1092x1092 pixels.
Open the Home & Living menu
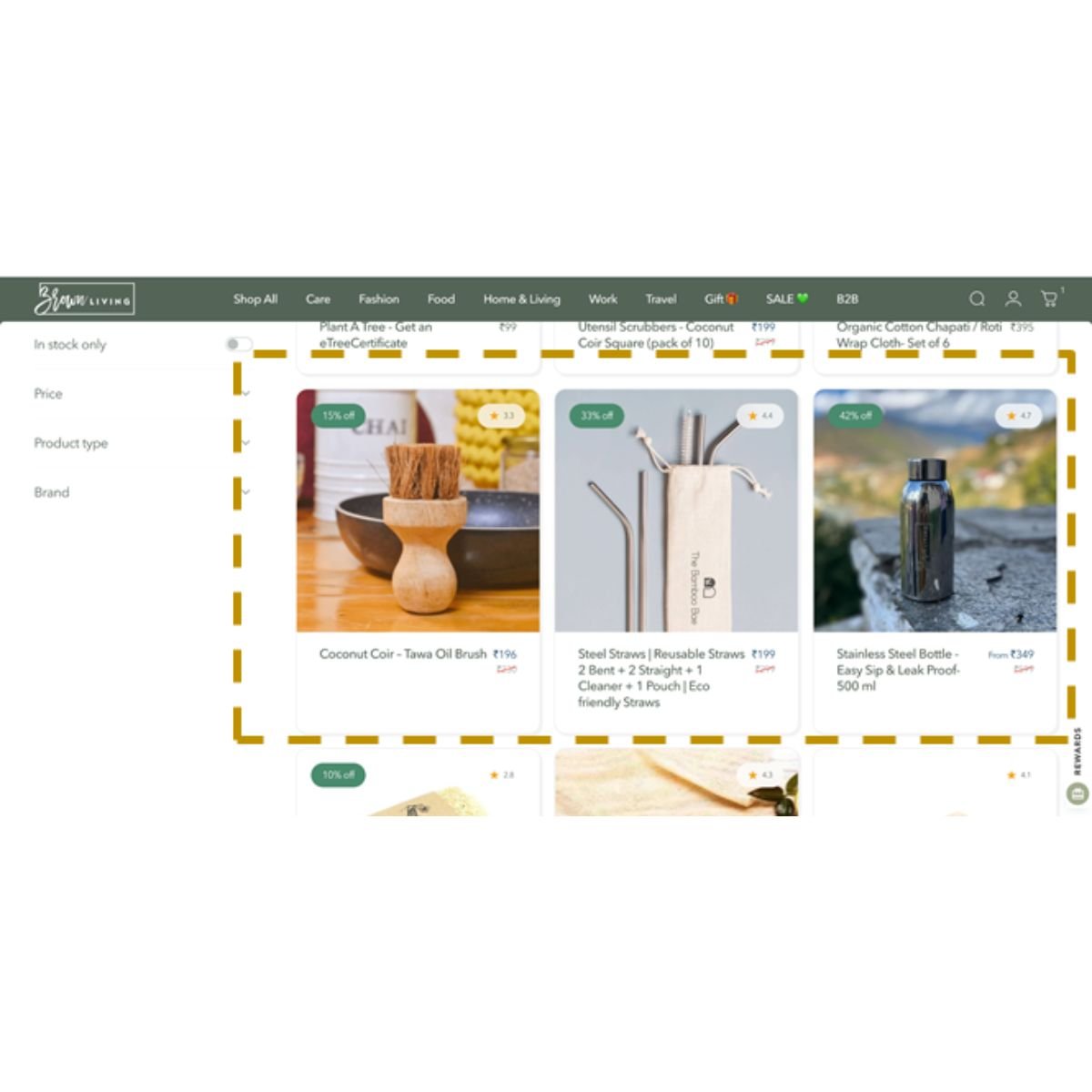coord(521,298)
